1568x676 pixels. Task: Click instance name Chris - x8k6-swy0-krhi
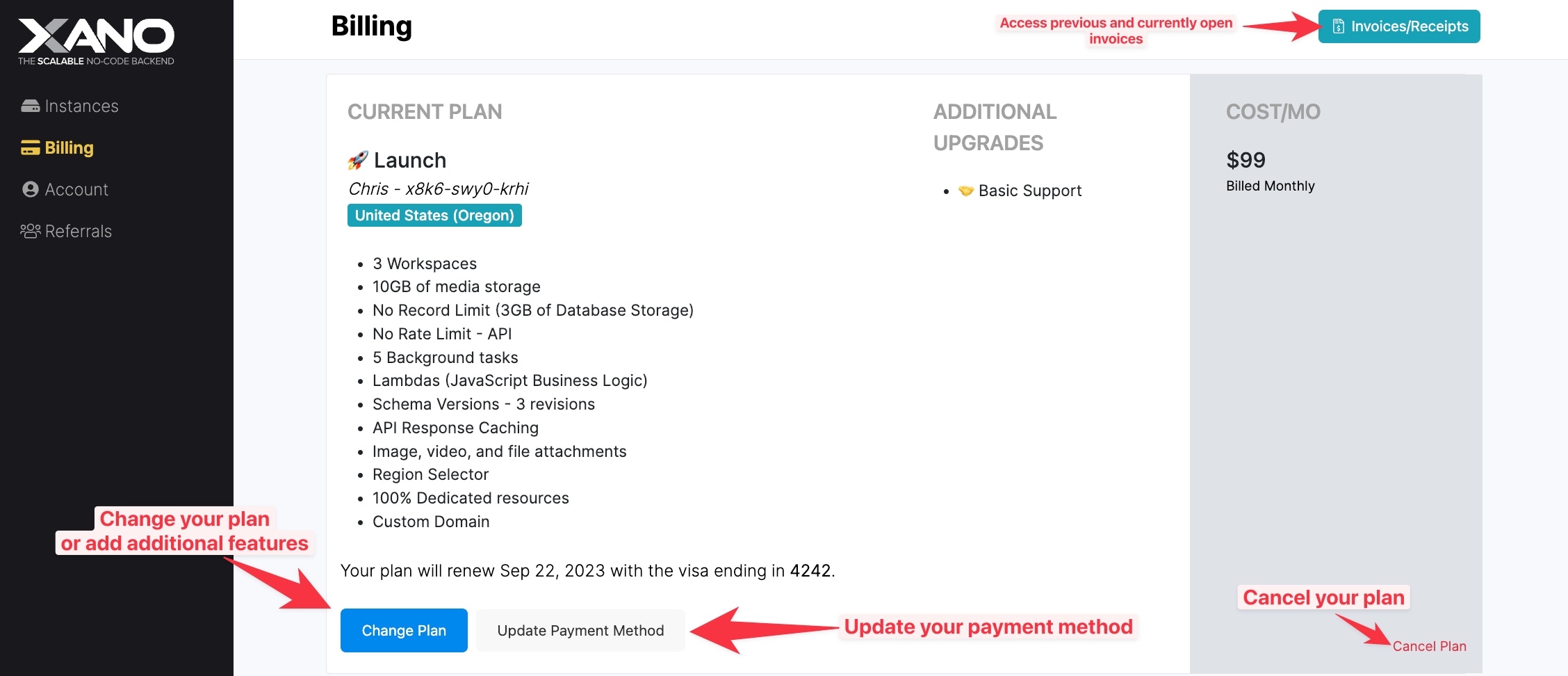[439, 189]
